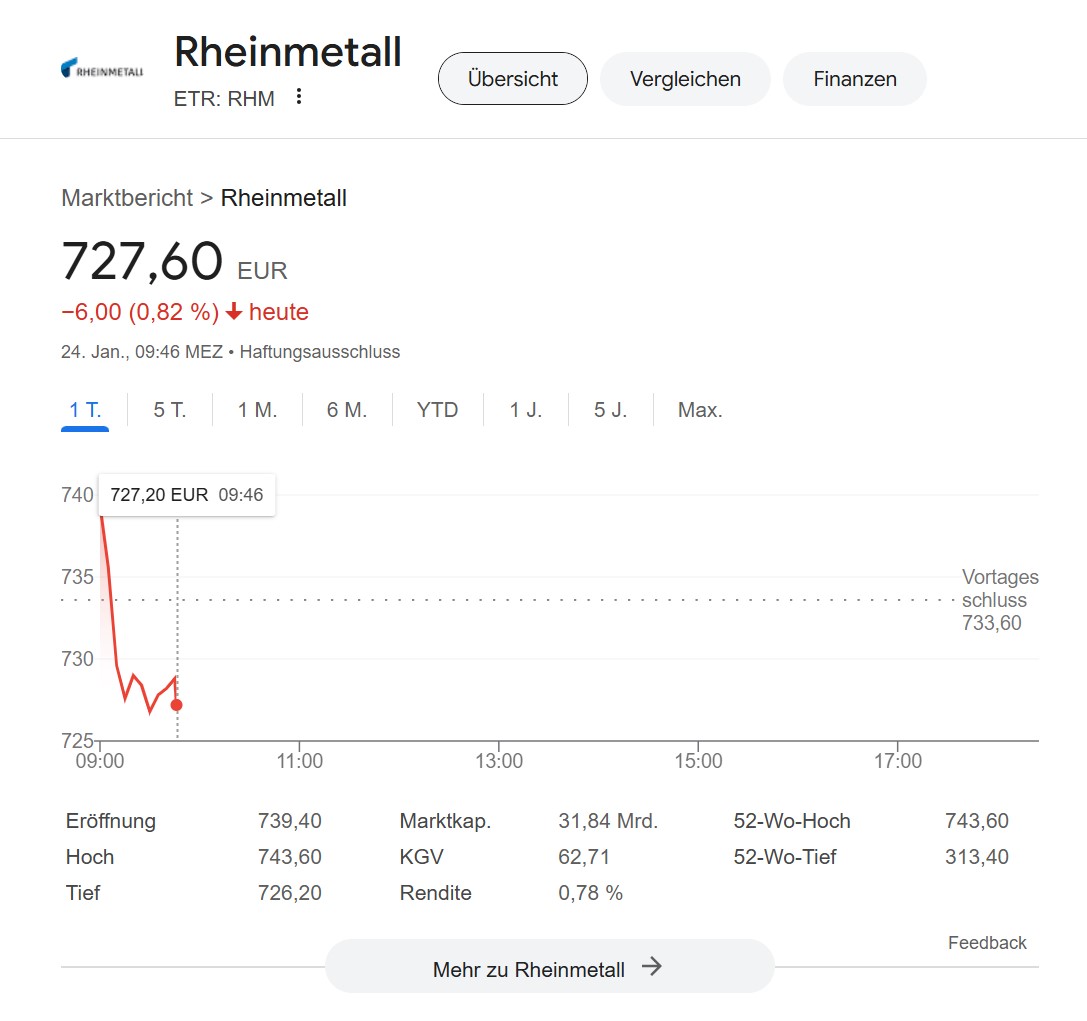
Task: Choose the 6 M. time range
Action: 347,410
